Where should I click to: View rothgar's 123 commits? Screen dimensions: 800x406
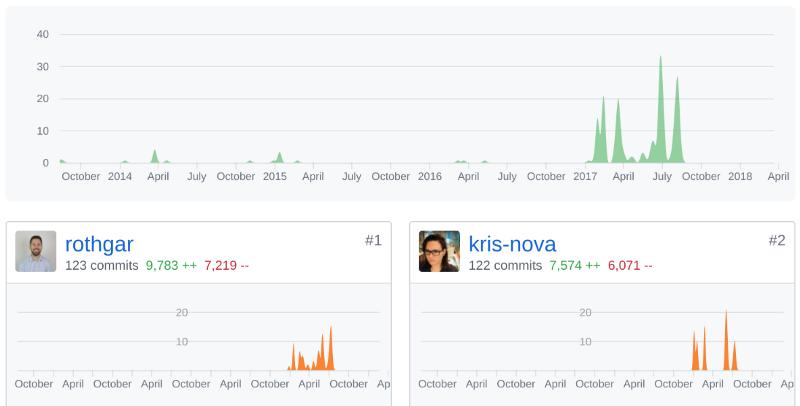coord(102,266)
